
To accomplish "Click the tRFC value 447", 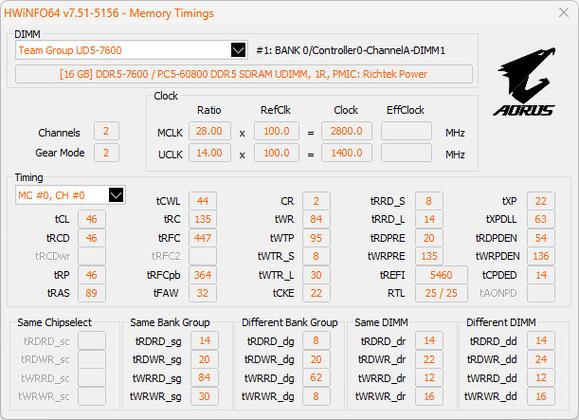I will click(x=203, y=238).
